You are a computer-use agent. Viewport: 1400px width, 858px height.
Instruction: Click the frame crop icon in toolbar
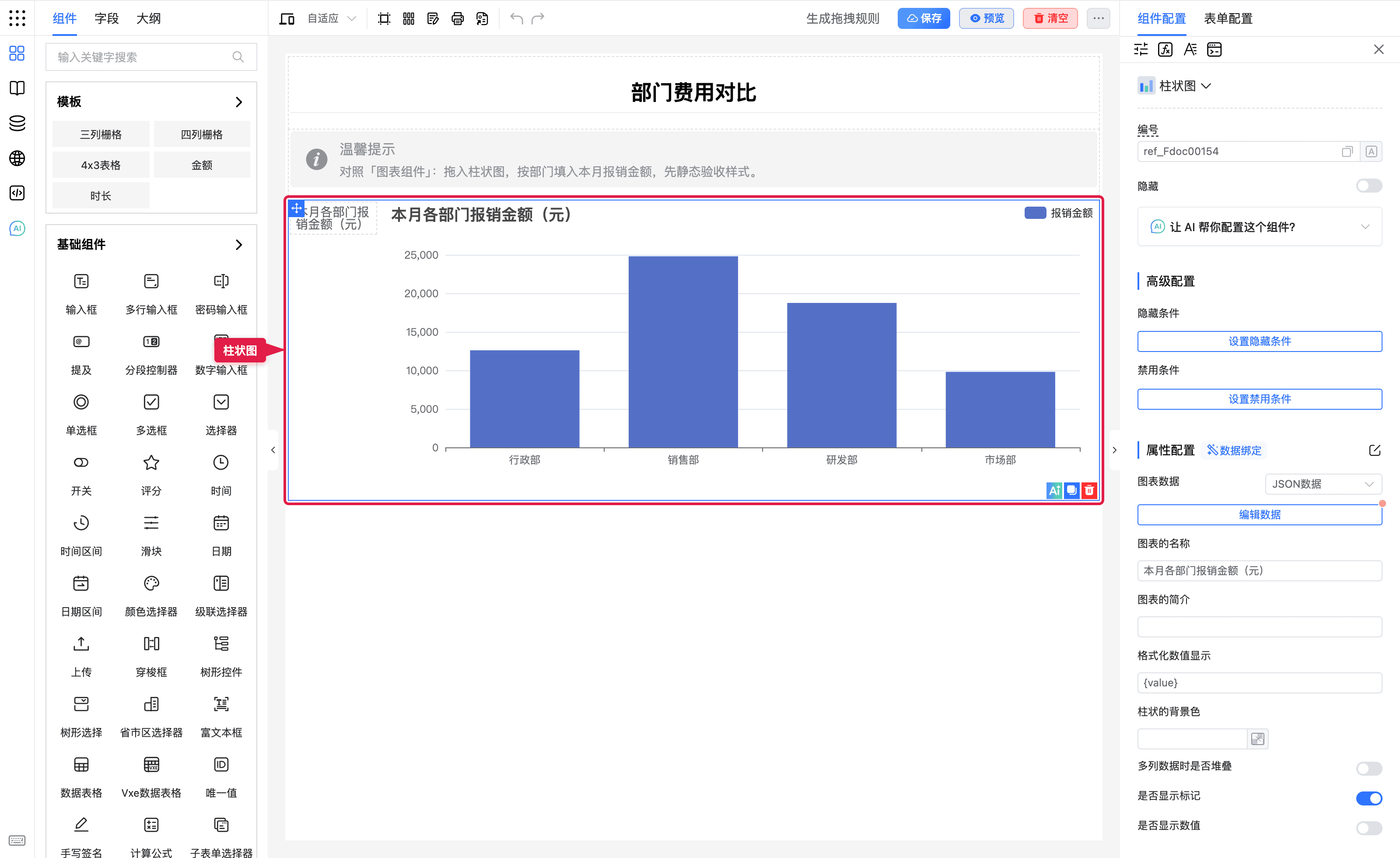click(x=384, y=19)
